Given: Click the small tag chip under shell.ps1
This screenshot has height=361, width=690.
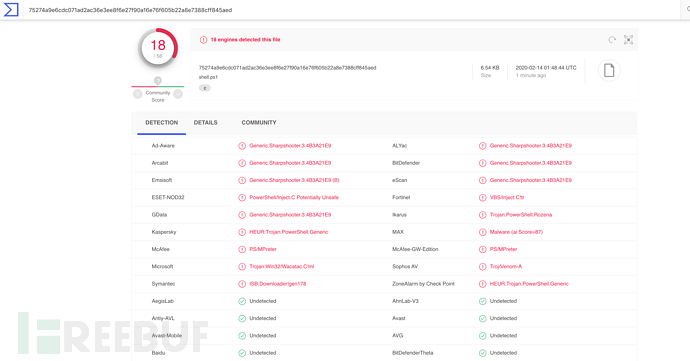Looking at the screenshot, I should tap(205, 88).
